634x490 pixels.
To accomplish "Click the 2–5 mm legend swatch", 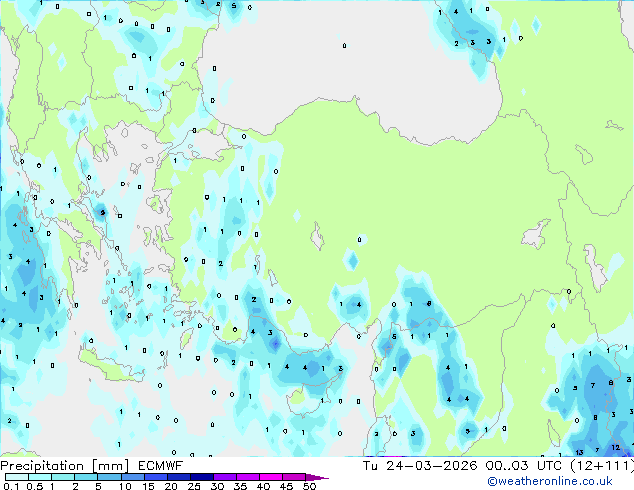I will (x=86, y=477).
